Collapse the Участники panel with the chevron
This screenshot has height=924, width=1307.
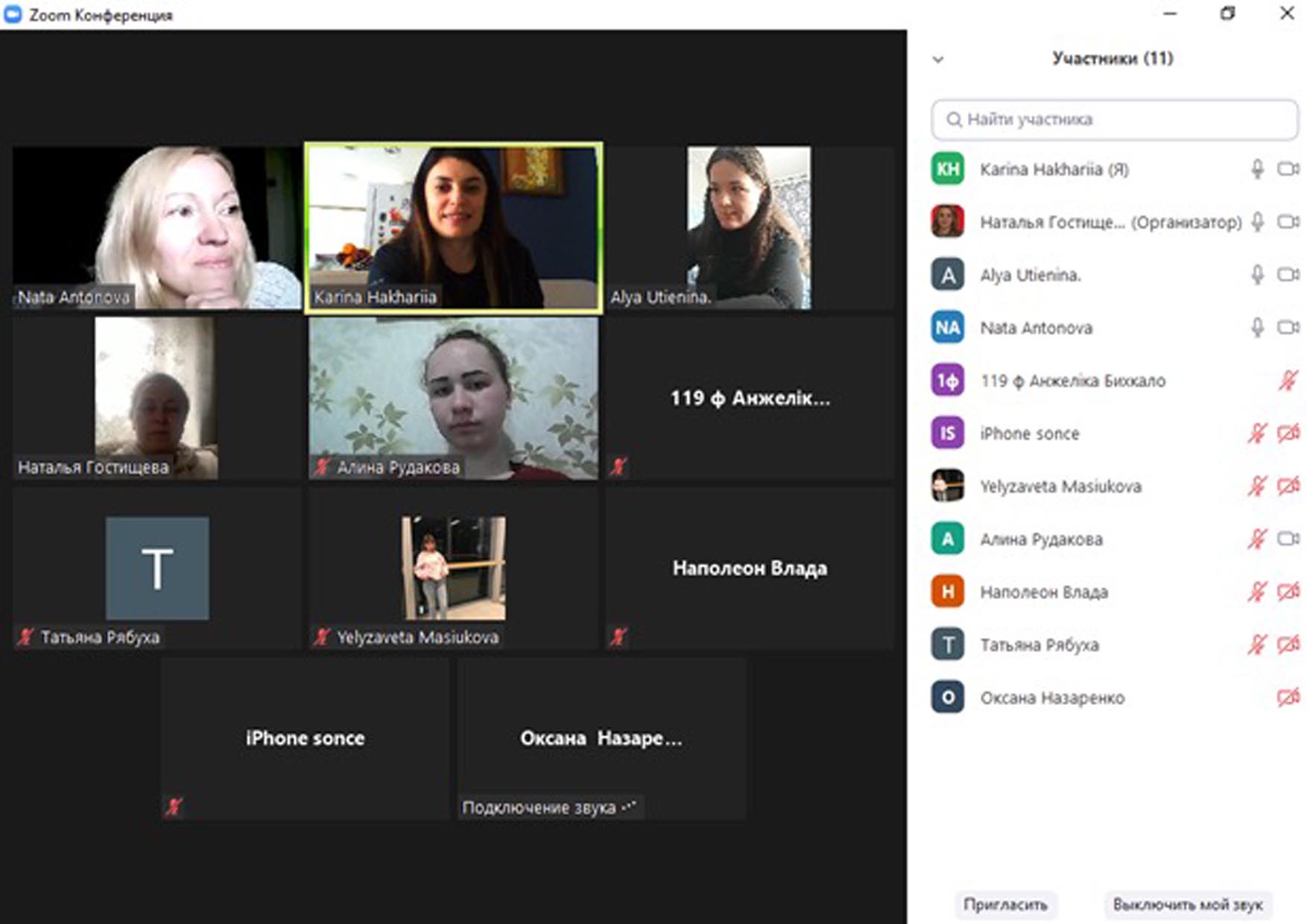click(x=938, y=60)
